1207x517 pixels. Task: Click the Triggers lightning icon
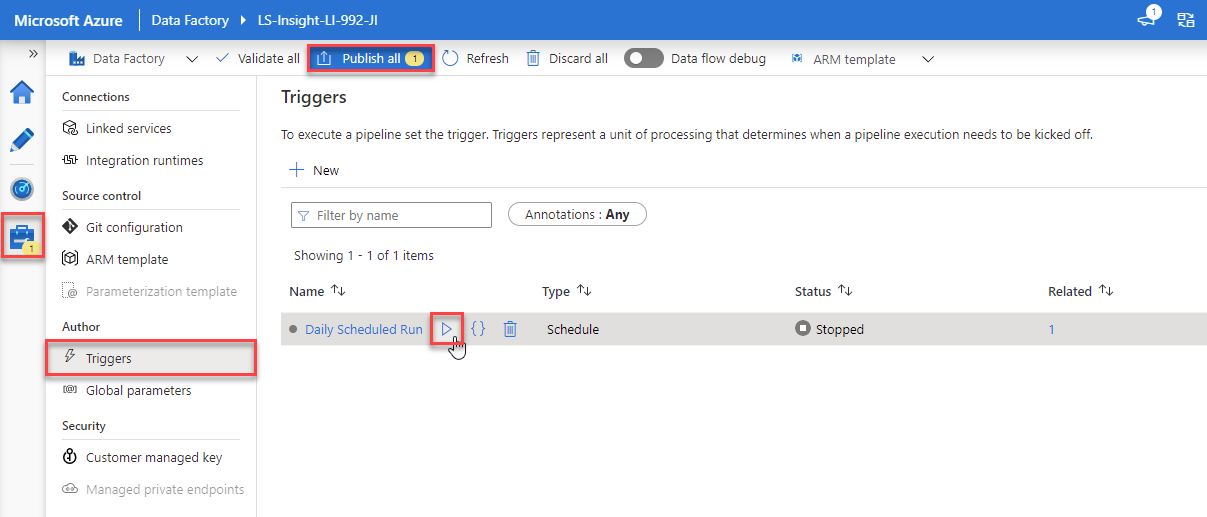point(70,358)
